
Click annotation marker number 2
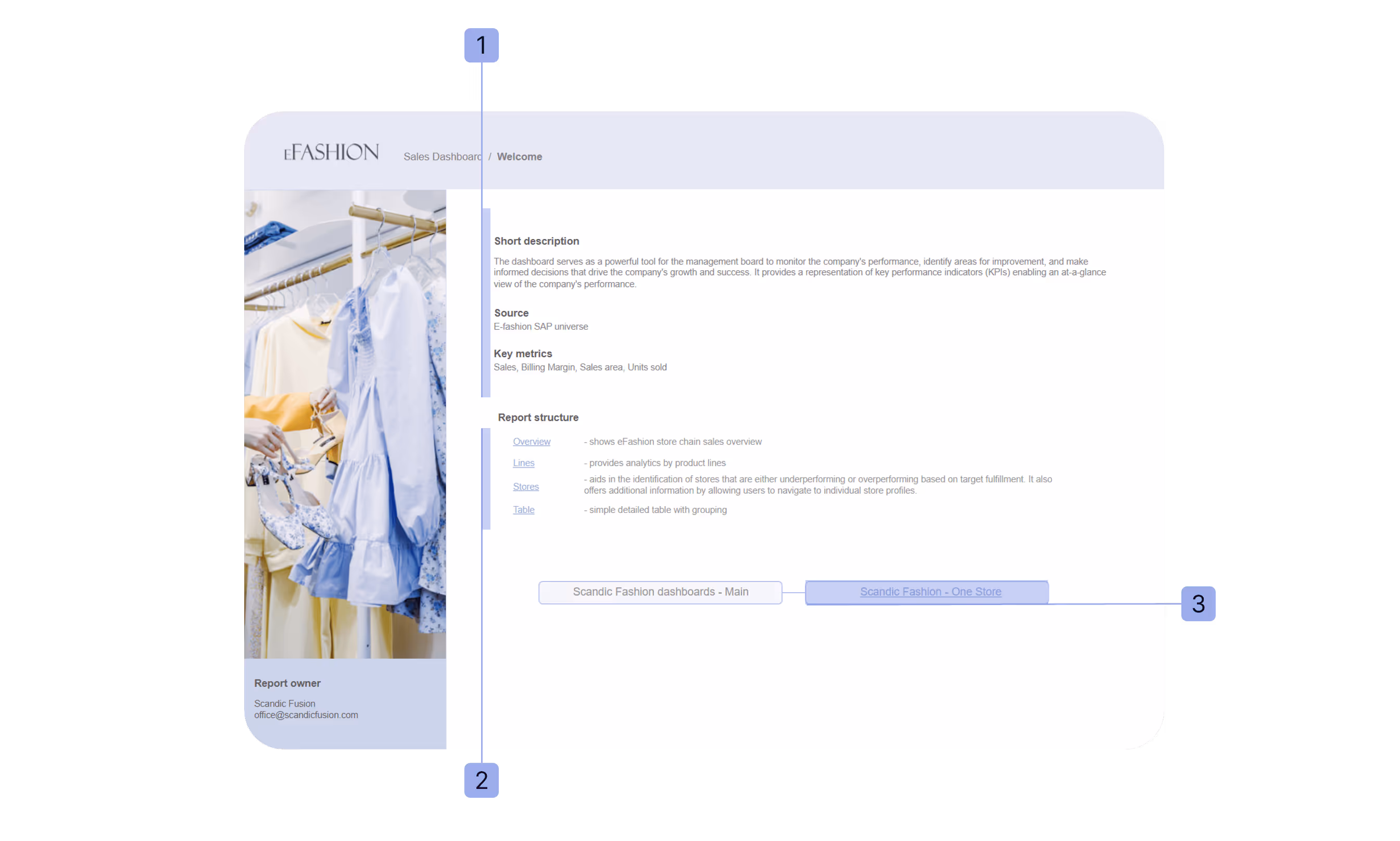pyautogui.click(x=481, y=780)
